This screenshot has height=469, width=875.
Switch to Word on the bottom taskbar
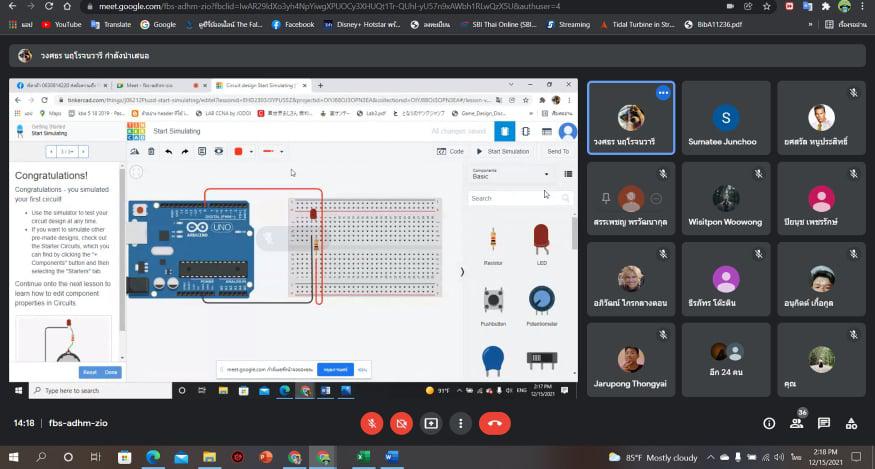coord(391,457)
